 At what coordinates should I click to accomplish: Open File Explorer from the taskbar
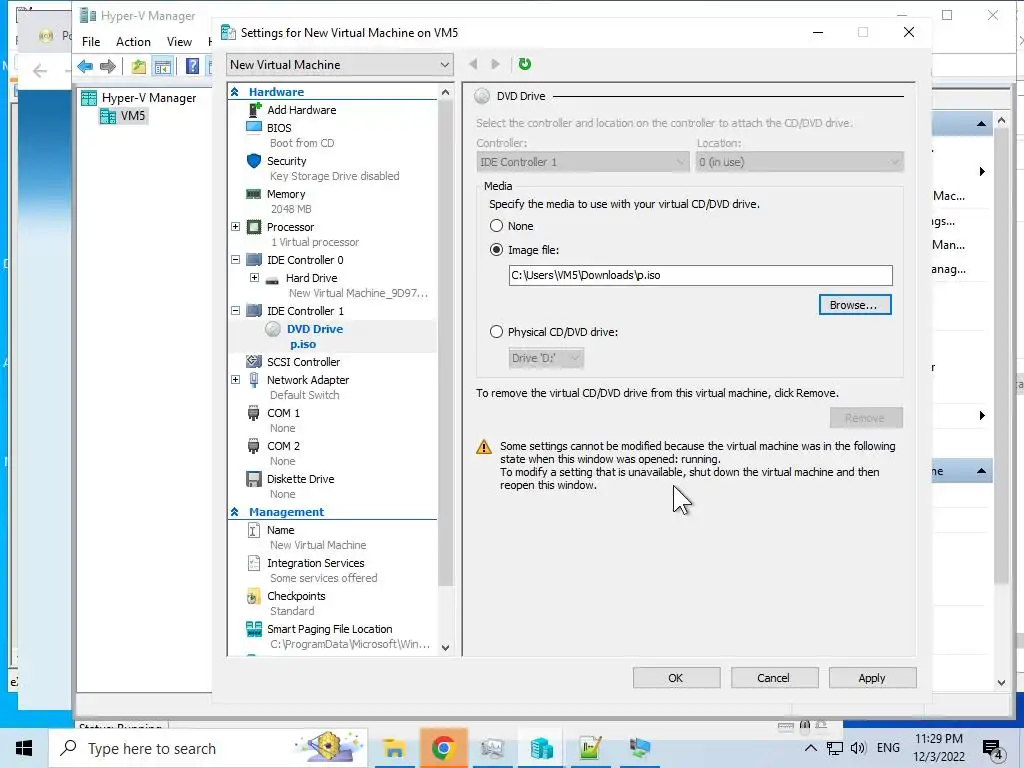click(x=394, y=748)
